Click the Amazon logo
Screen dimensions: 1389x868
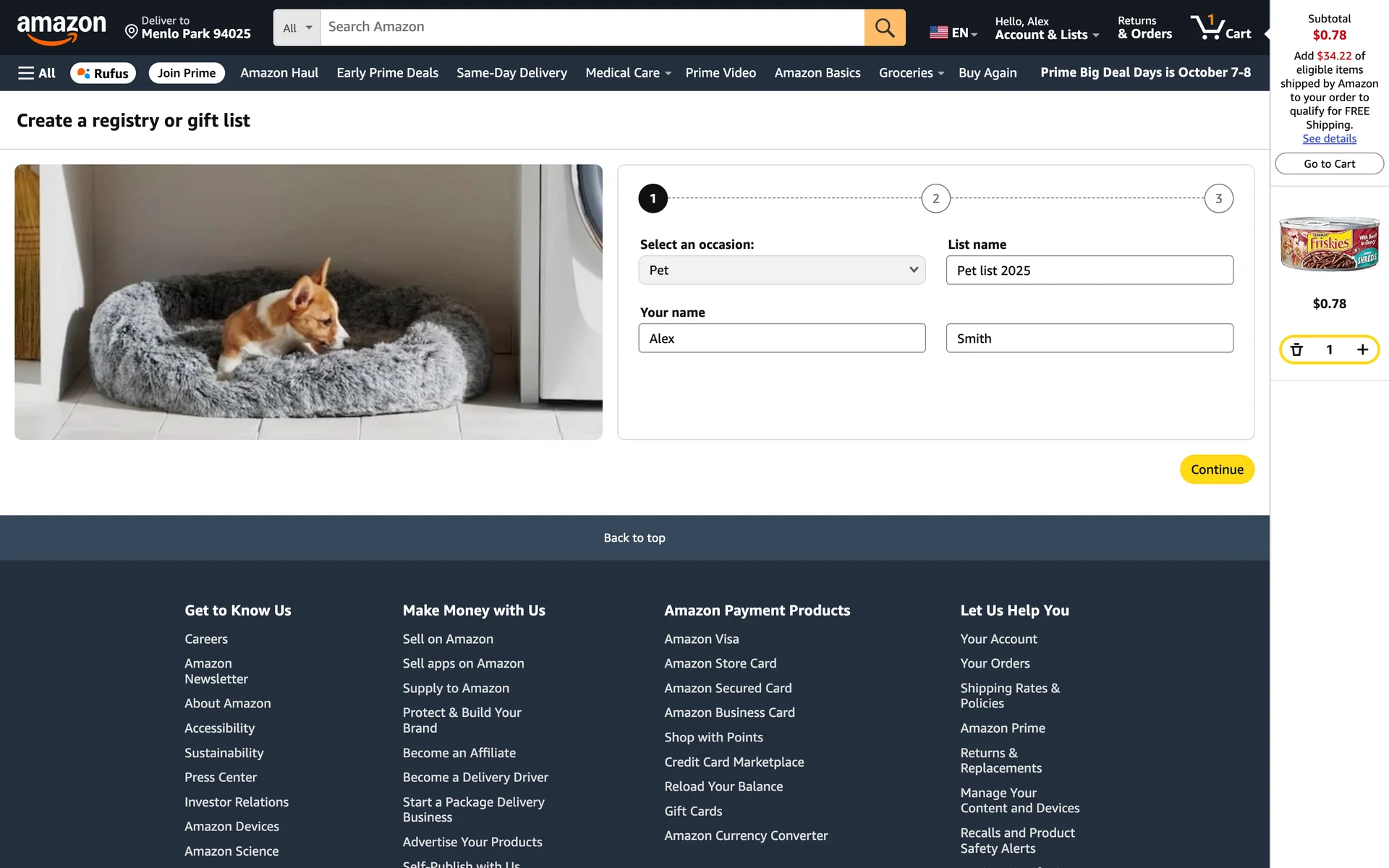[61, 29]
